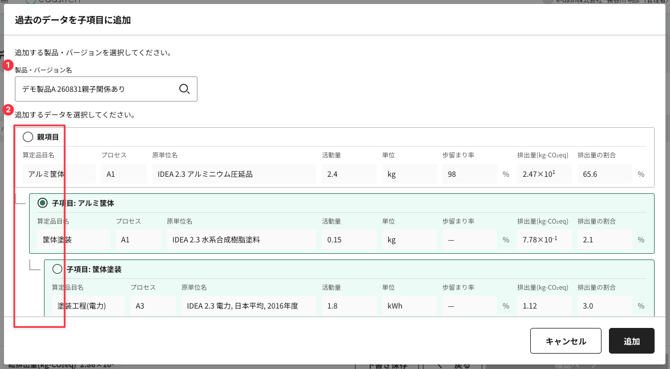Click the emission ratio value 65.6
The height and width of the screenshot is (369, 670).
(x=605, y=174)
